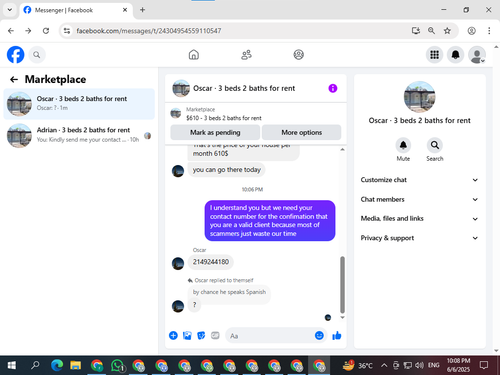Click install app icon in address bar
500x375 pixels.
(416, 31)
